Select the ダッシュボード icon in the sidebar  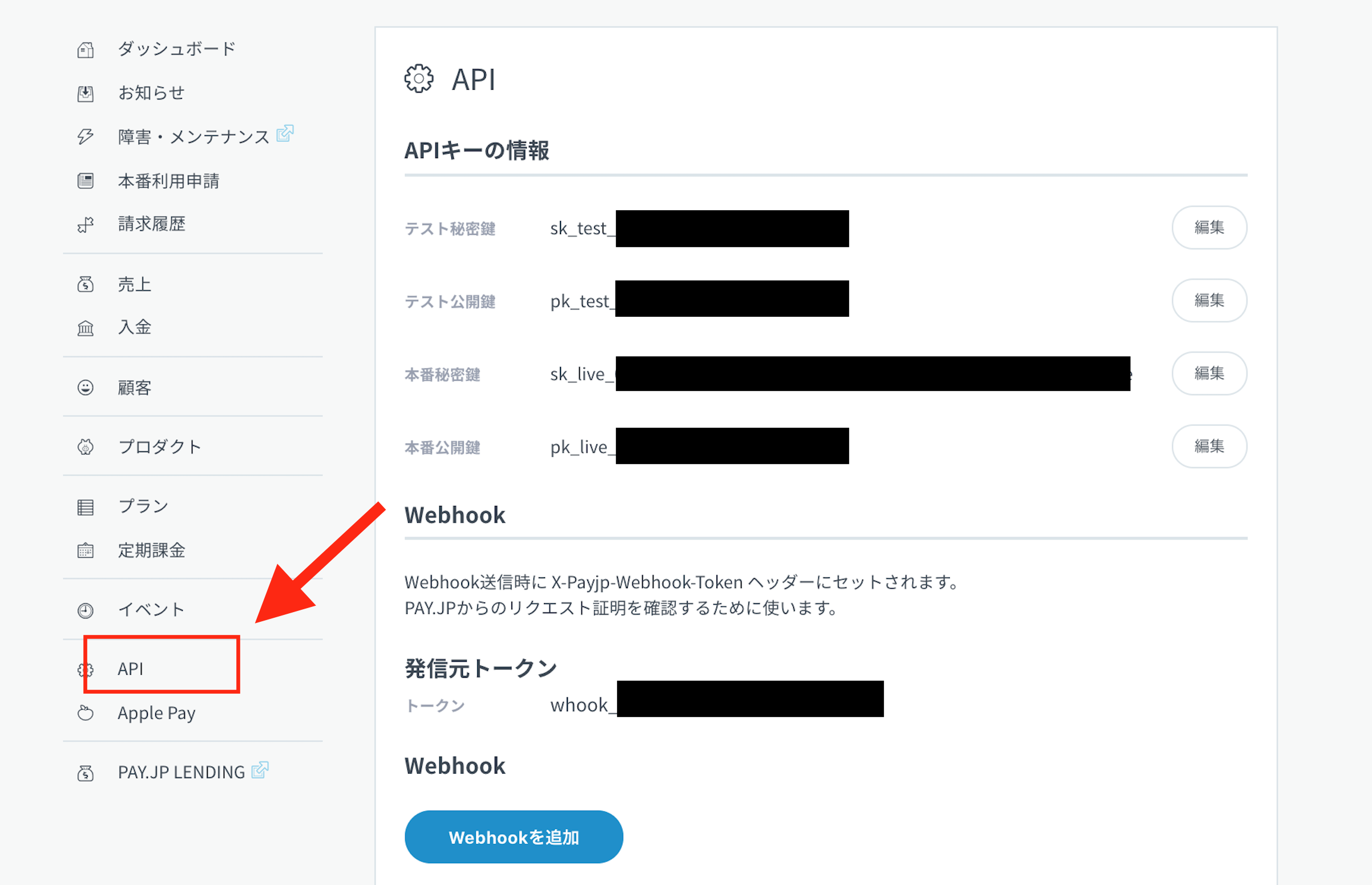pyautogui.click(x=85, y=50)
